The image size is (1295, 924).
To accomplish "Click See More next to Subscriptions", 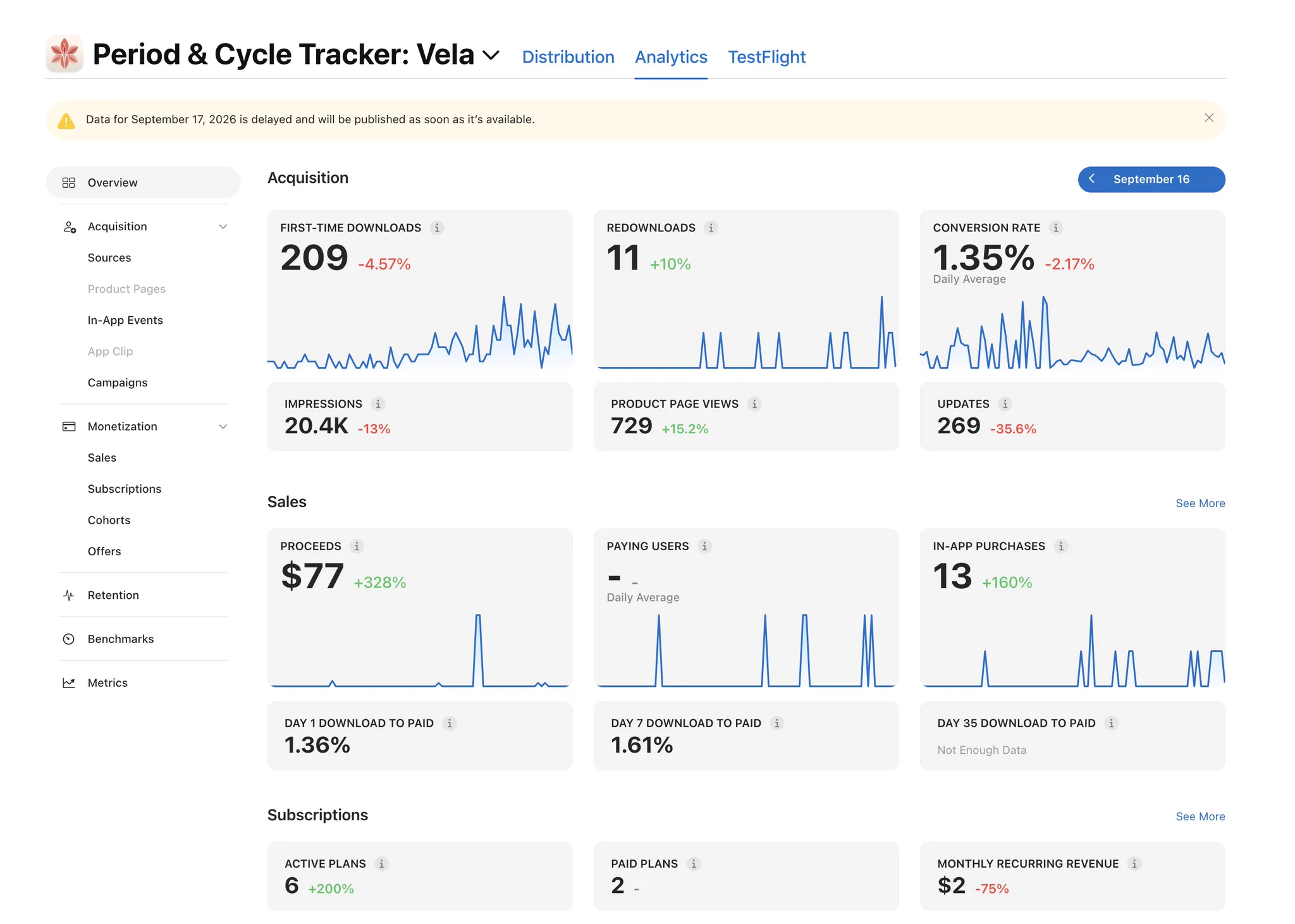I will 1200,817.
